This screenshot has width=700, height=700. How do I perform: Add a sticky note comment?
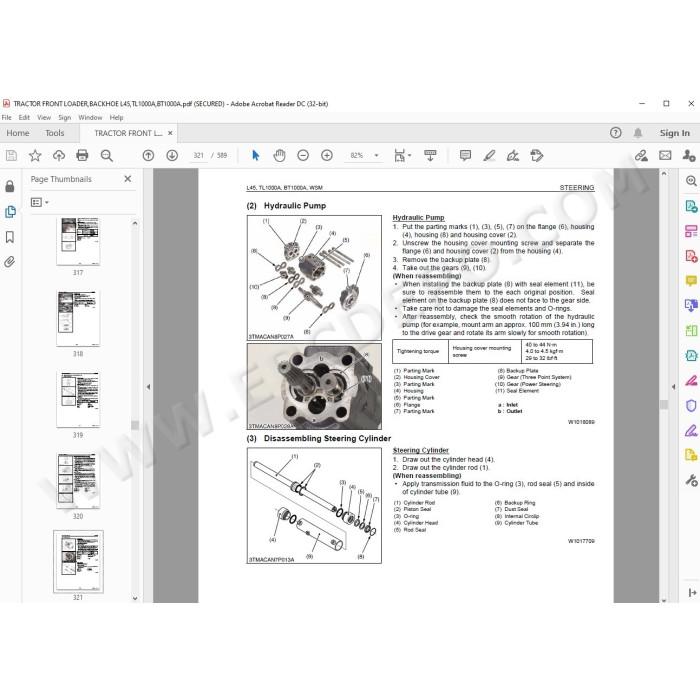(x=465, y=155)
